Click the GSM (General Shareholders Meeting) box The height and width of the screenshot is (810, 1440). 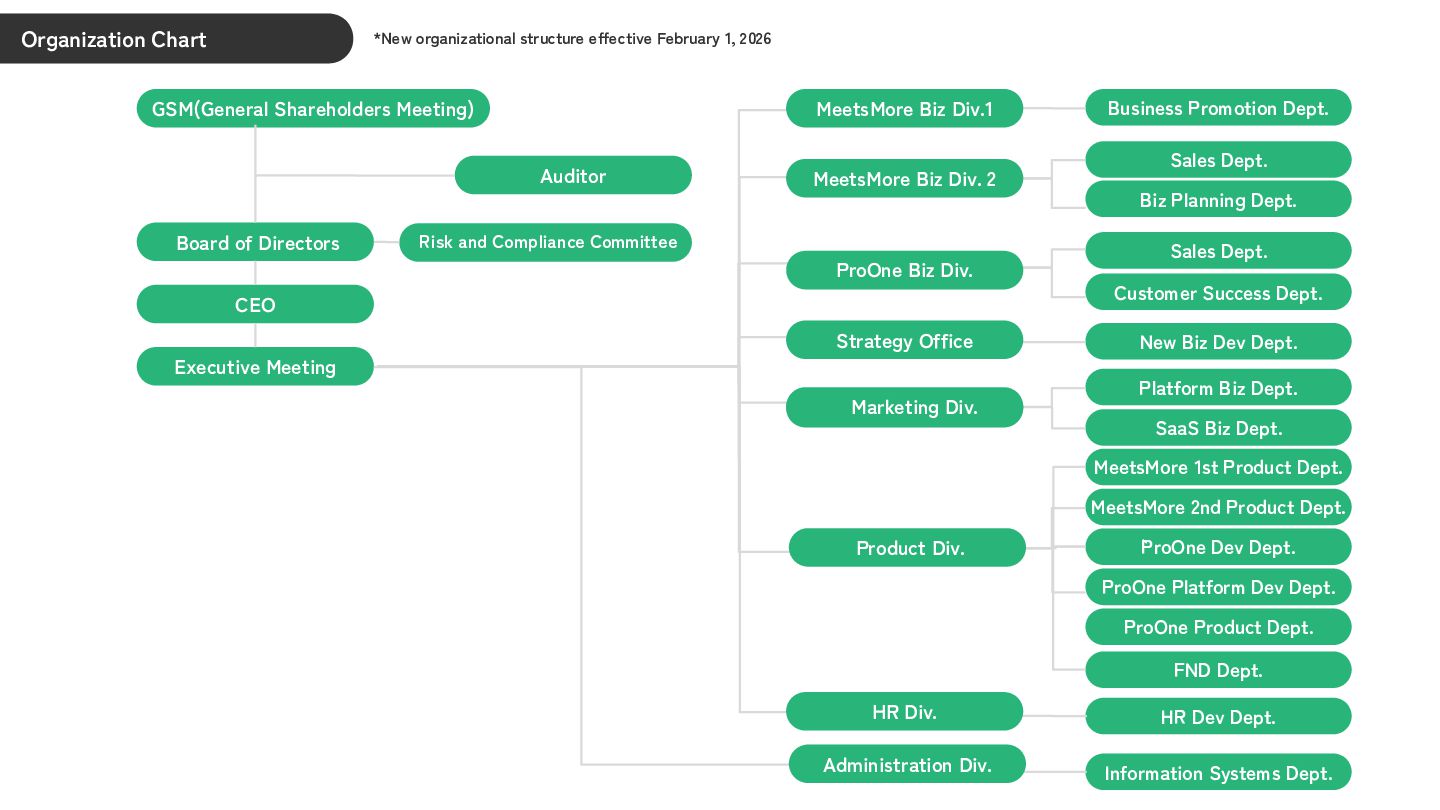pyautogui.click(x=313, y=109)
